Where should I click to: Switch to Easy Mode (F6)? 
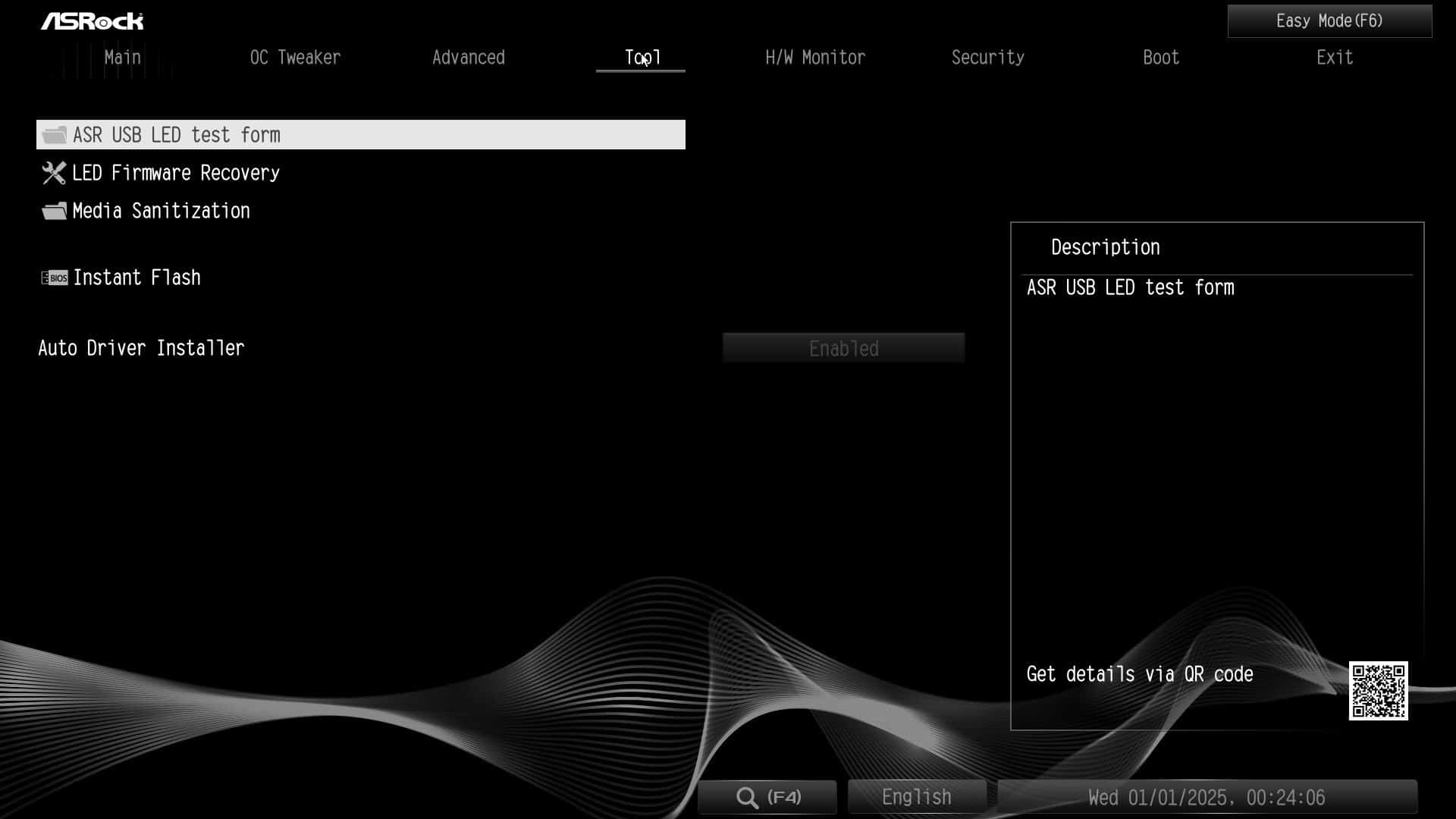[x=1329, y=21]
